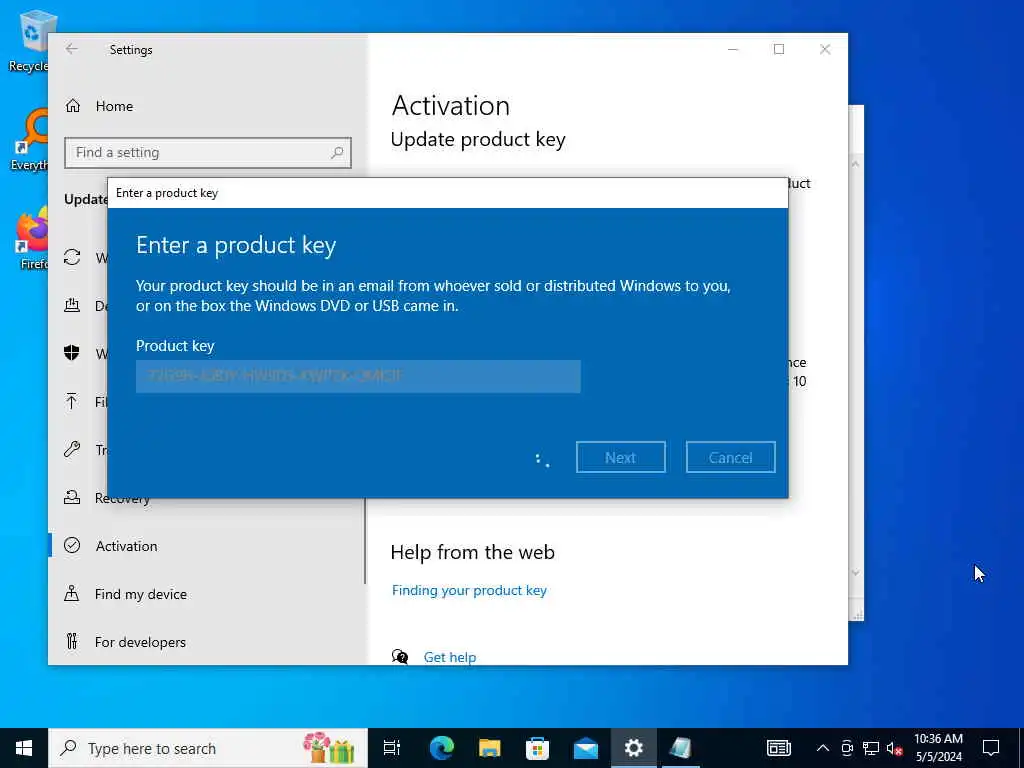Screen dimensions: 1024x768
Task: Click the scrollbar up arrow in background window
Action: click(x=856, y=163)
